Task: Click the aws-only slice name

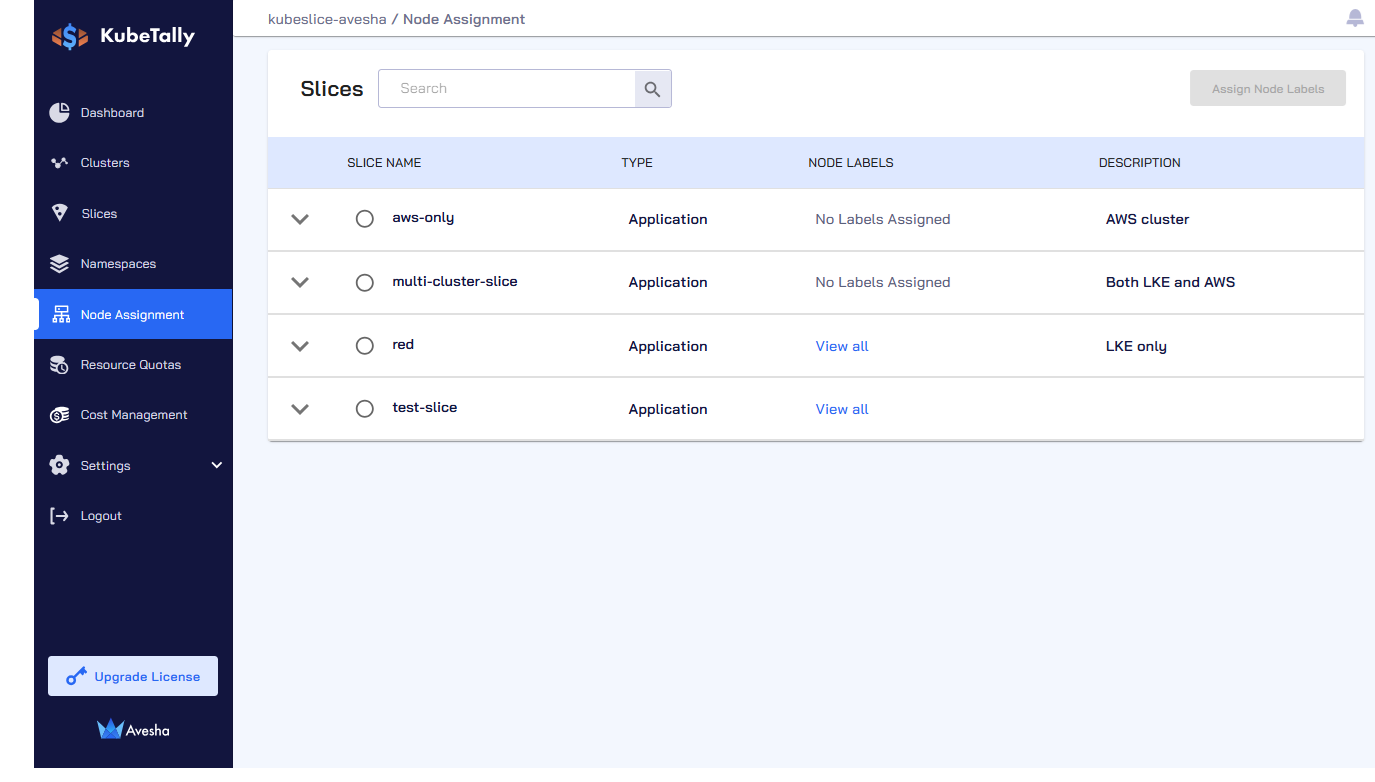Action: point(423,218)
